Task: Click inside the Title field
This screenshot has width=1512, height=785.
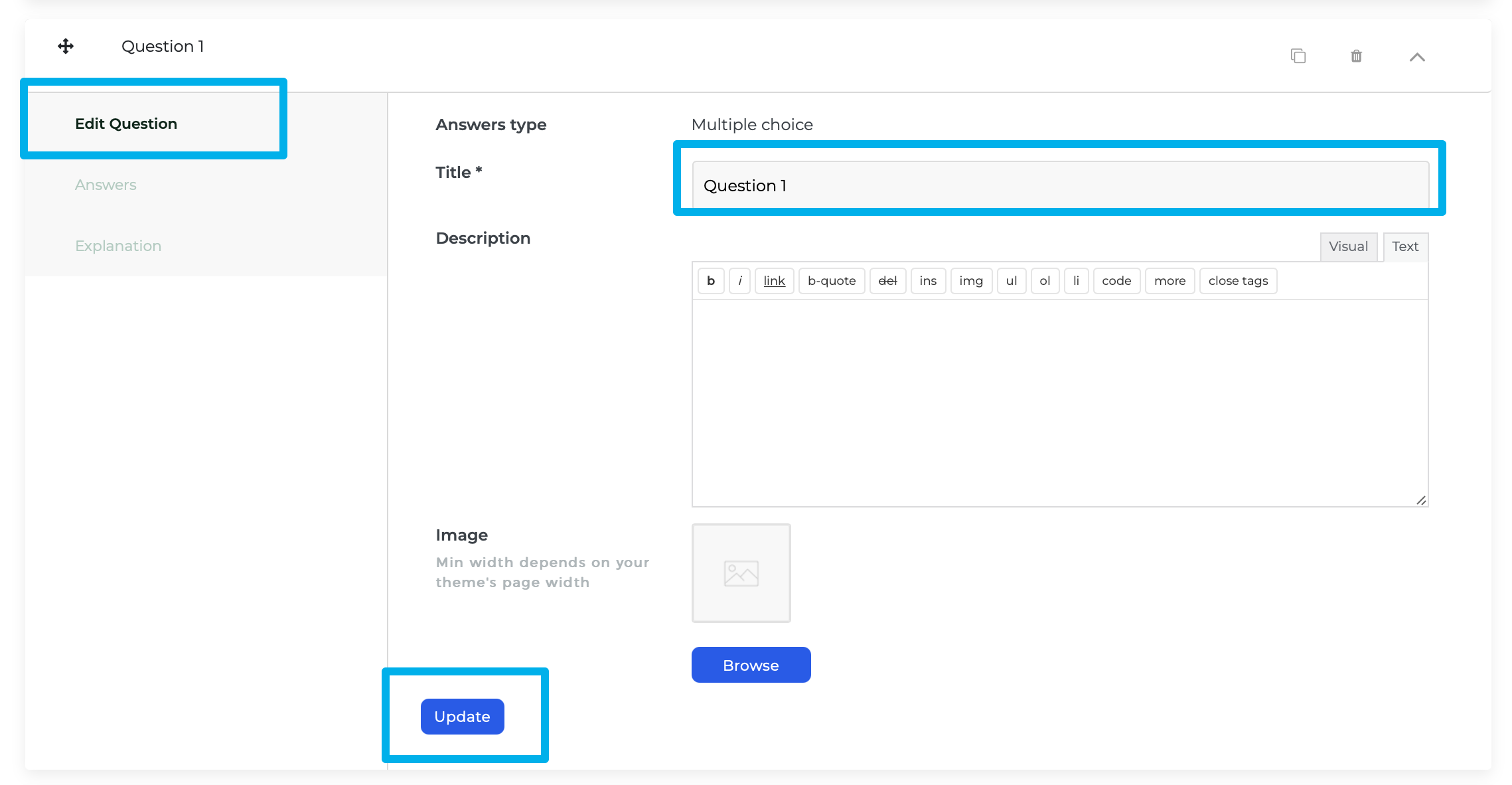Action: pyautogui.click(x=1059, y=185)
